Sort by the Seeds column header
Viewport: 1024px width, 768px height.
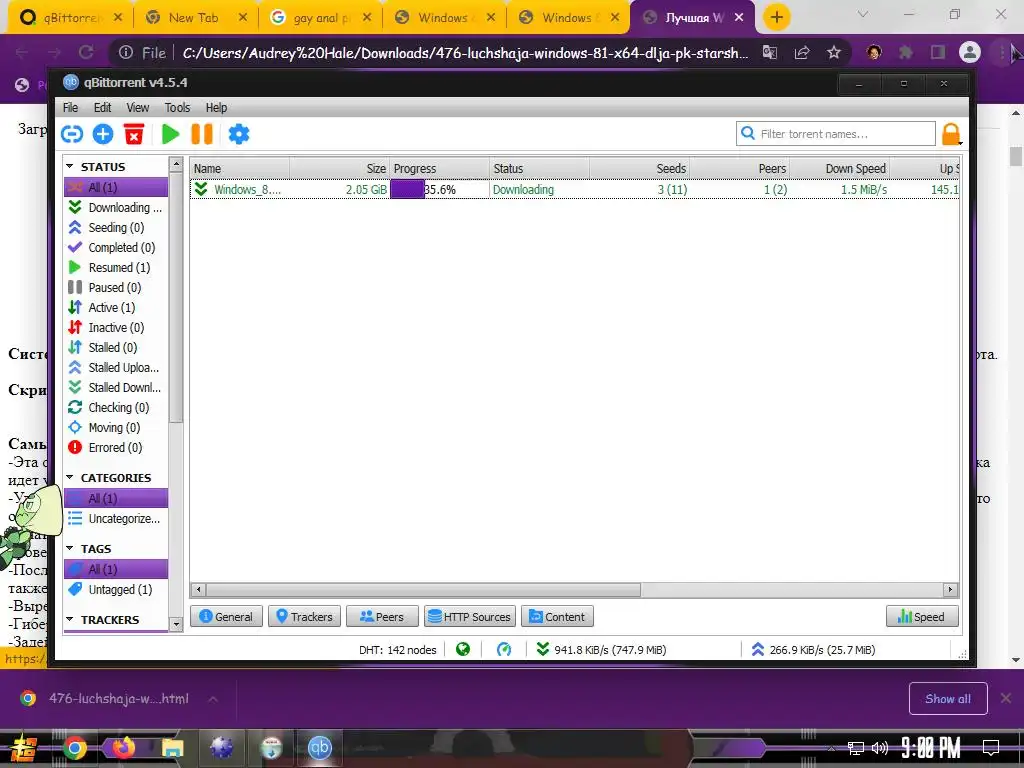640,168
